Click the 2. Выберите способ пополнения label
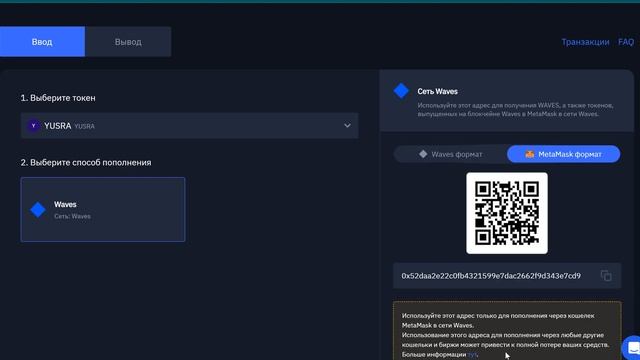 [86, 162]
